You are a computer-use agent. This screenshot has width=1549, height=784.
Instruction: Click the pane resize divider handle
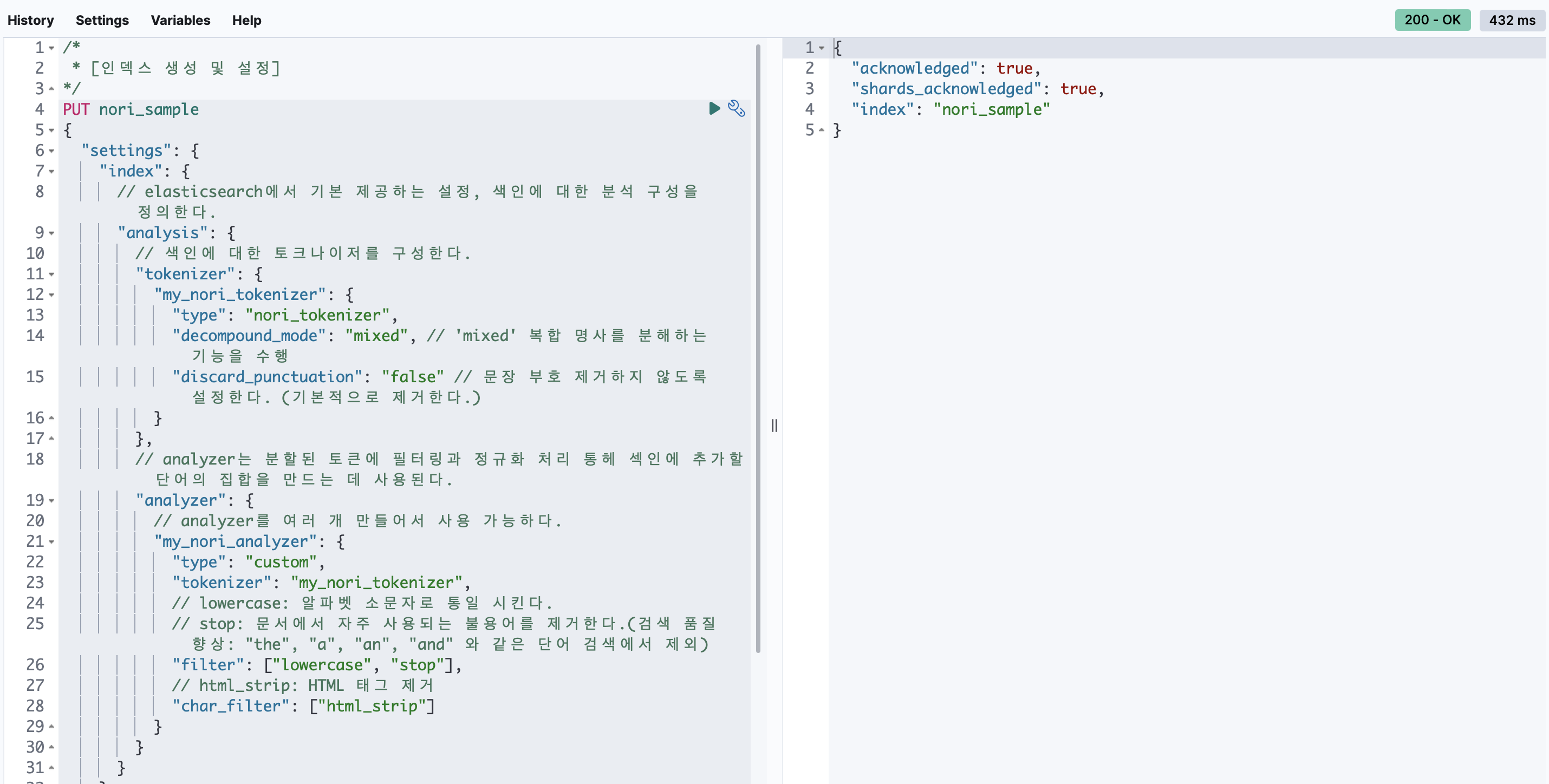tap(774, 426)
